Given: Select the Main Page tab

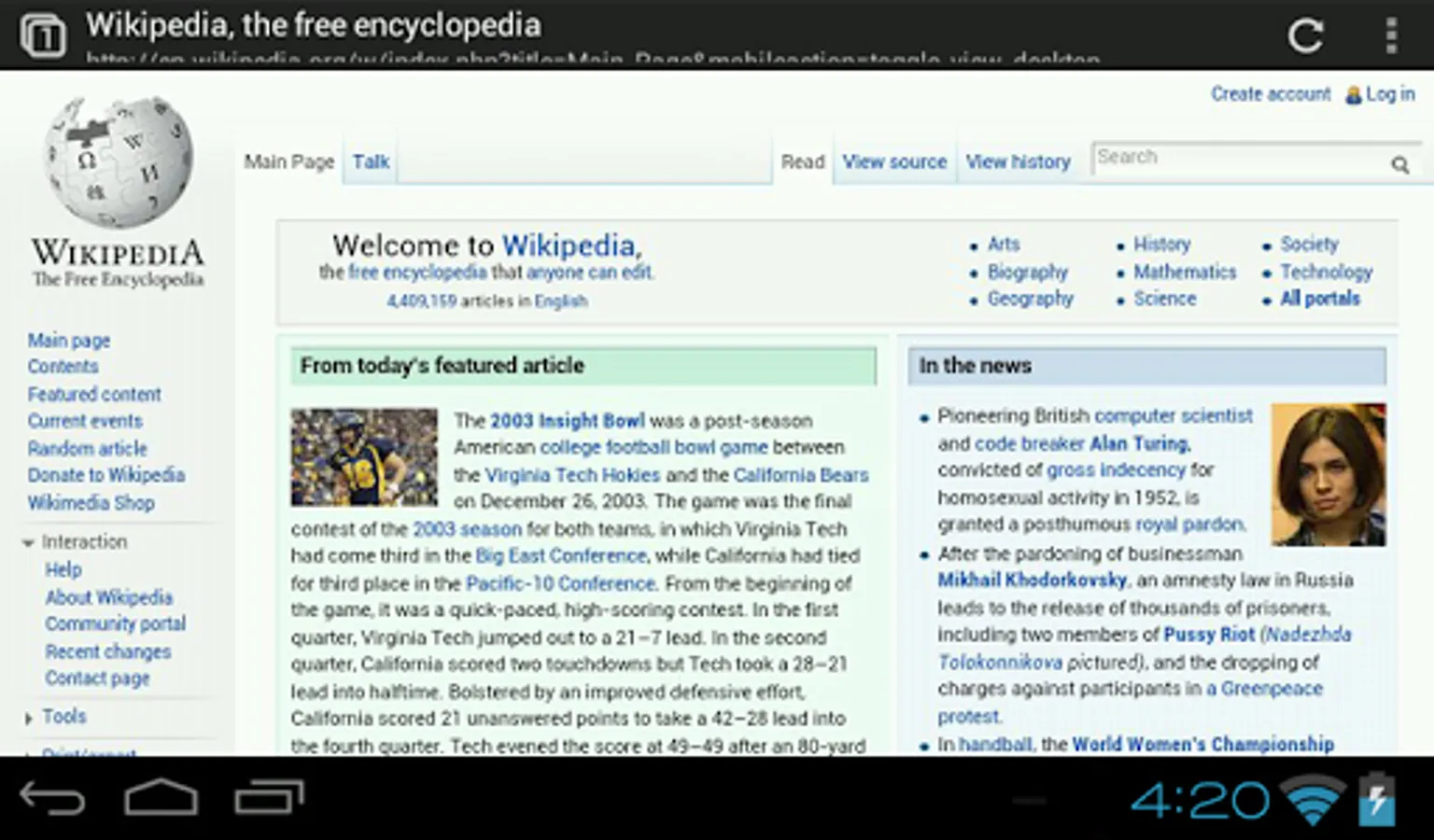Looking at the screenshot, I should [x=289, y=161].
